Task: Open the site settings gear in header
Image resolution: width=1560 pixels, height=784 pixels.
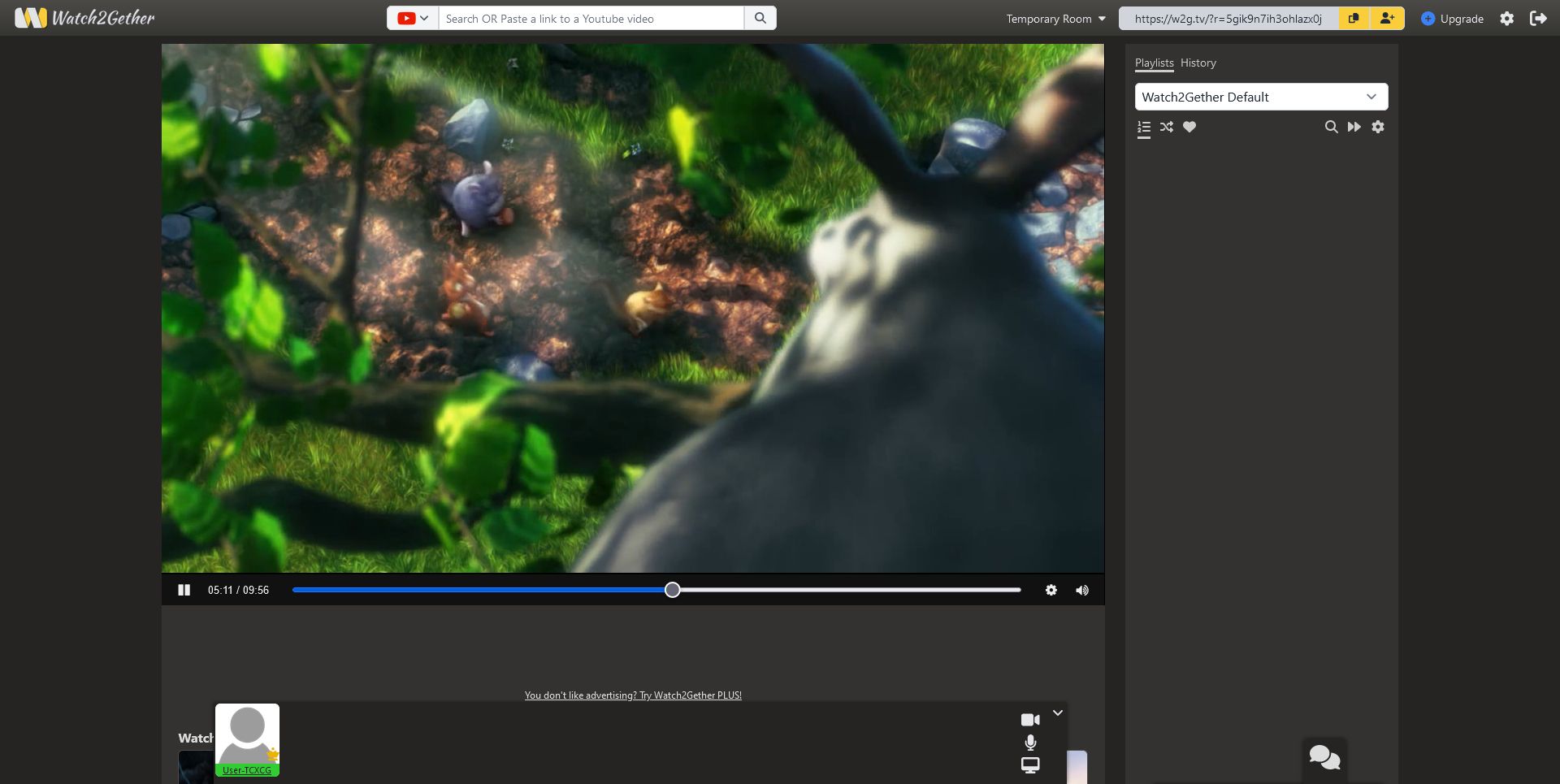Action: click(x=1506, y=18)
